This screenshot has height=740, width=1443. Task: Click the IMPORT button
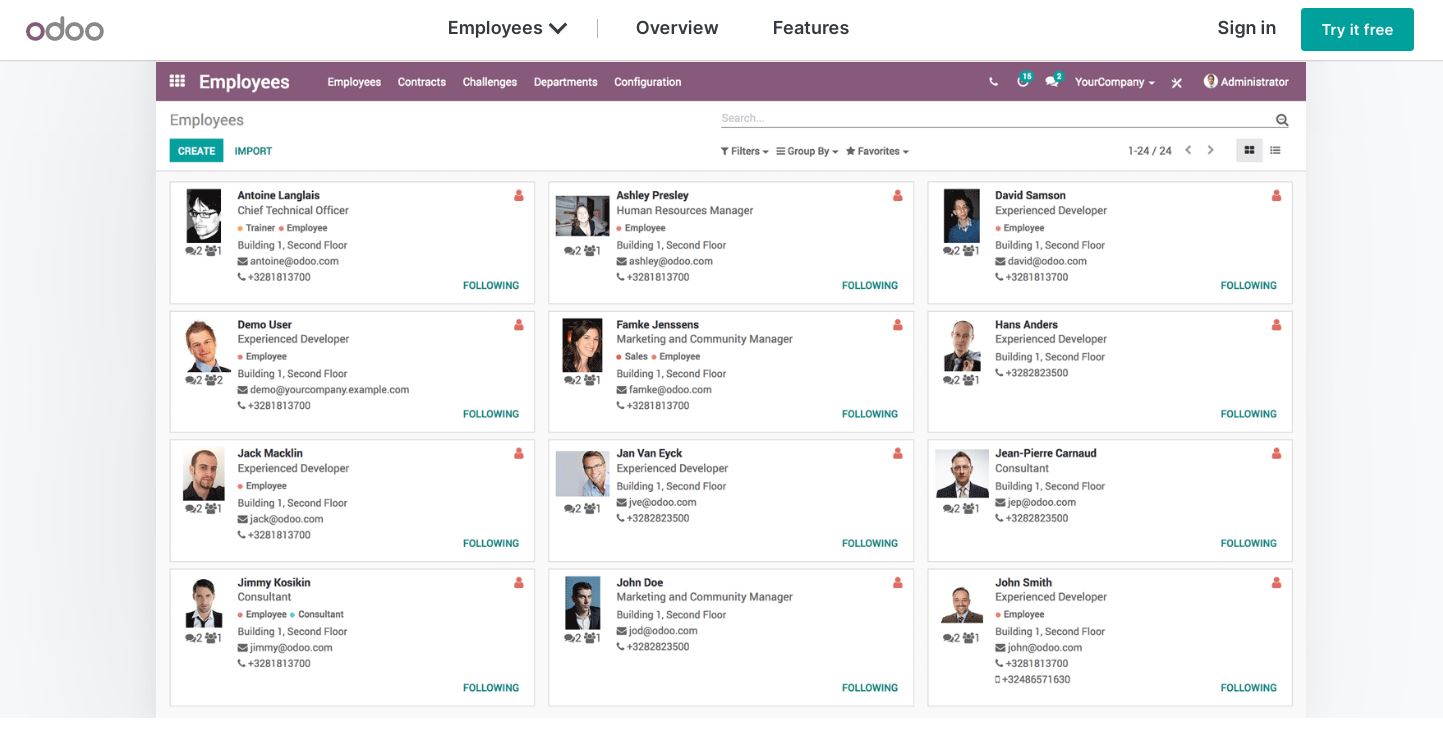click(253, 151)
